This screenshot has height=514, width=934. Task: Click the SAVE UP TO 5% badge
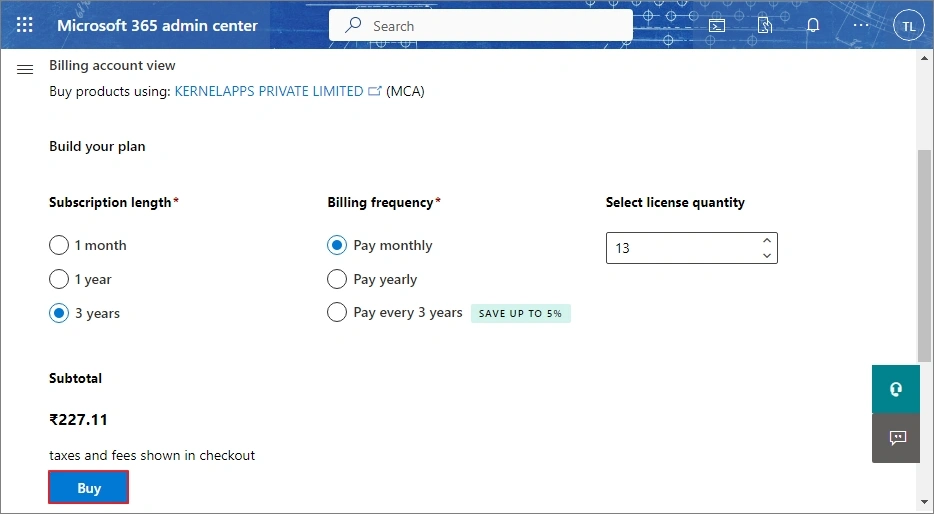coord(521,313)
